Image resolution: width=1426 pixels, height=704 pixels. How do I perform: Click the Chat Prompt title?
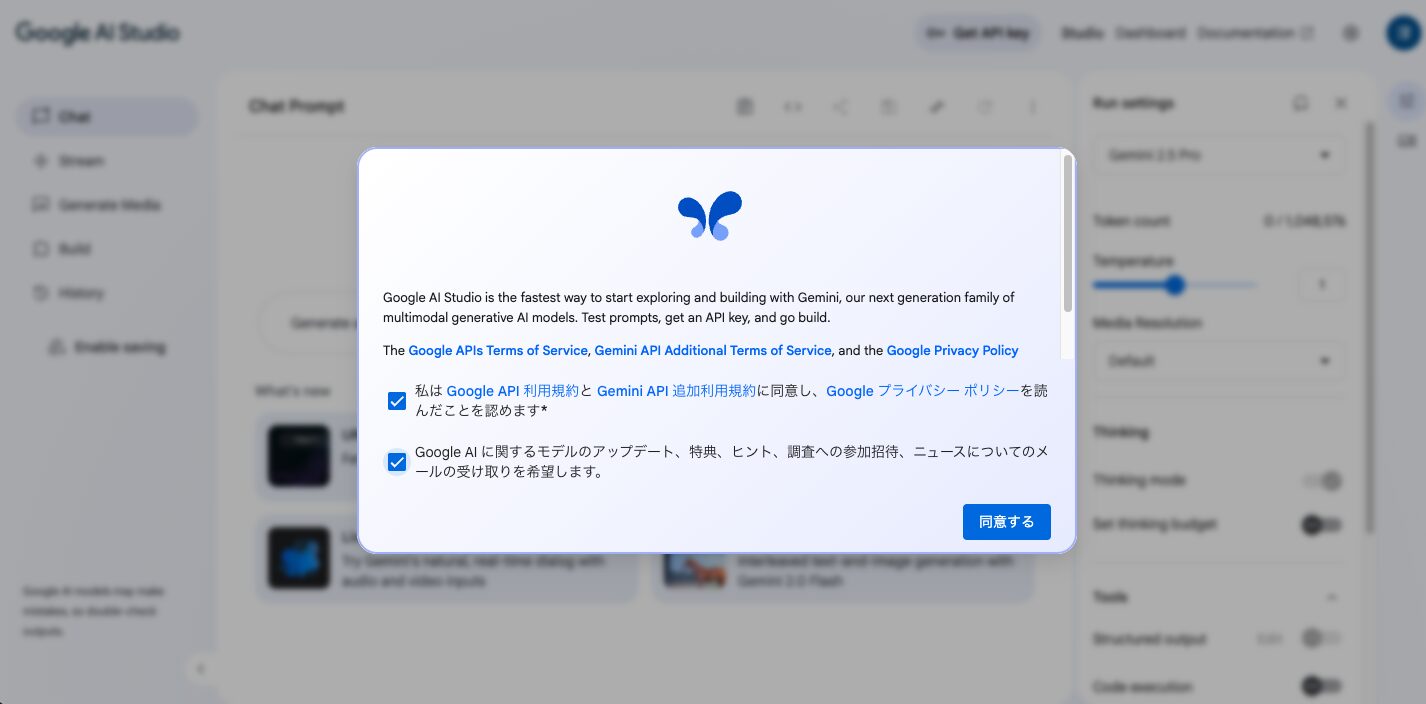click(297, 106)
